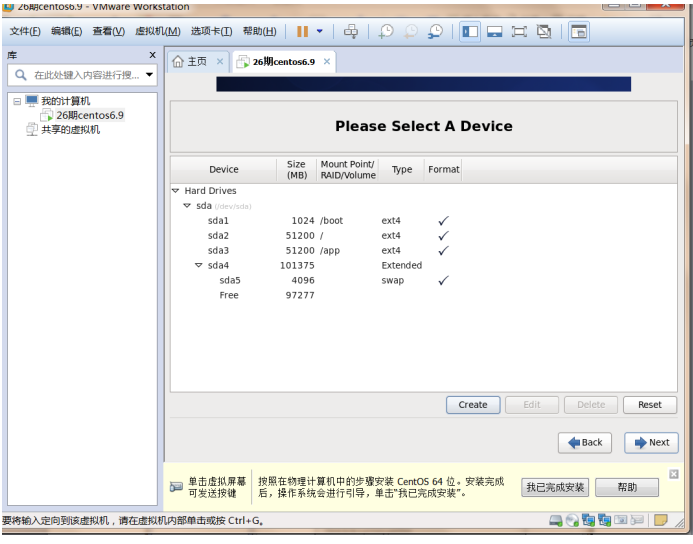
Task: Click the revert to snapshot icon
Action: click(x=411, y=31)
